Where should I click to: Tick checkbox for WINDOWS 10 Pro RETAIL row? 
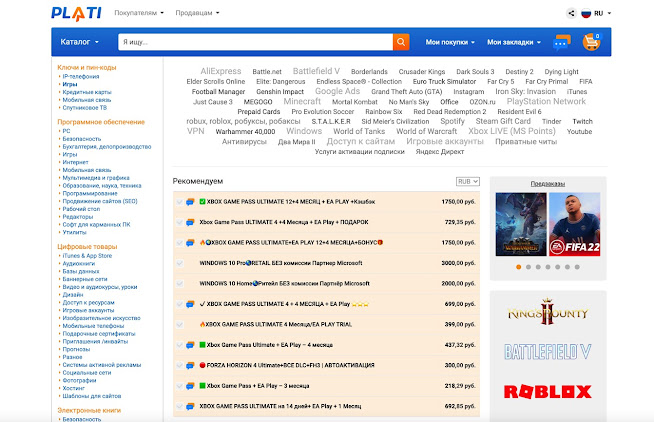179,263
